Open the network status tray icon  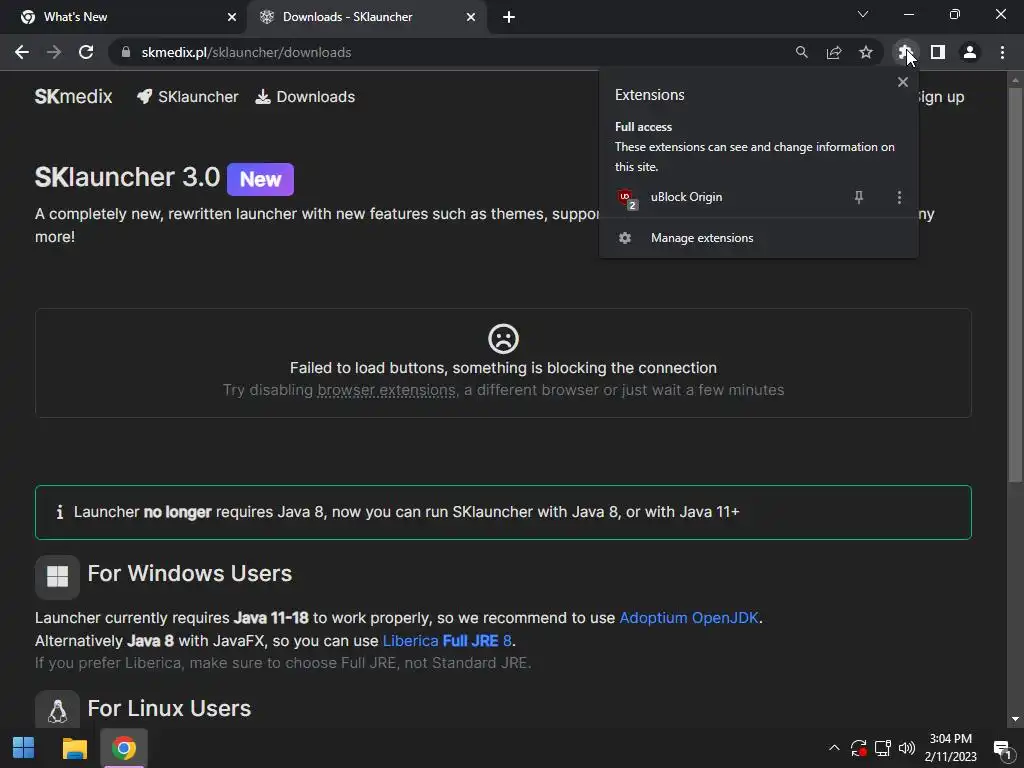[883, 748]
